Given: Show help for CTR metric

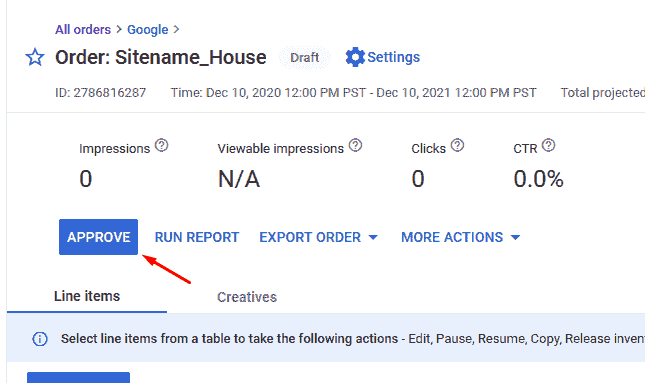Looking at the screenshot, I should pyautogui.click(x=548, y=145).
